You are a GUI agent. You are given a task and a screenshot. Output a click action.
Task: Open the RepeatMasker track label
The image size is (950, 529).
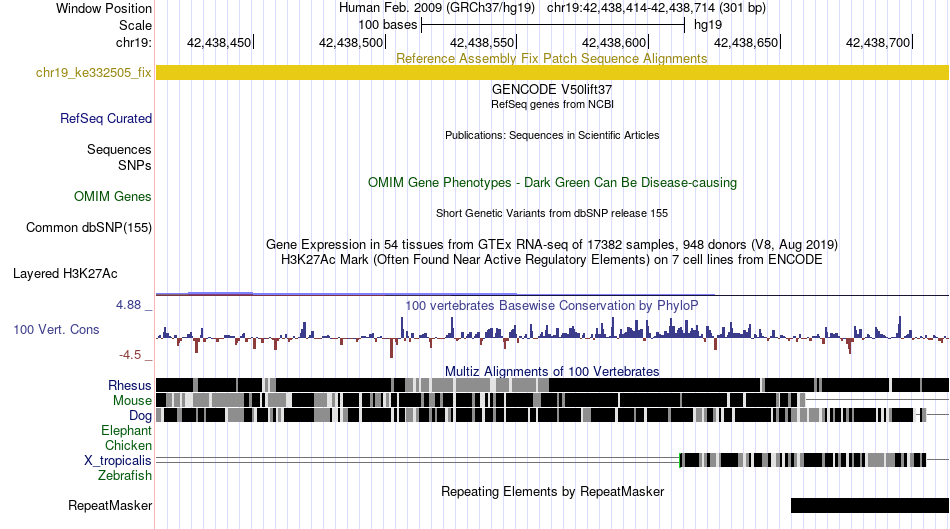pyautogui.click(x=110, y=505)
